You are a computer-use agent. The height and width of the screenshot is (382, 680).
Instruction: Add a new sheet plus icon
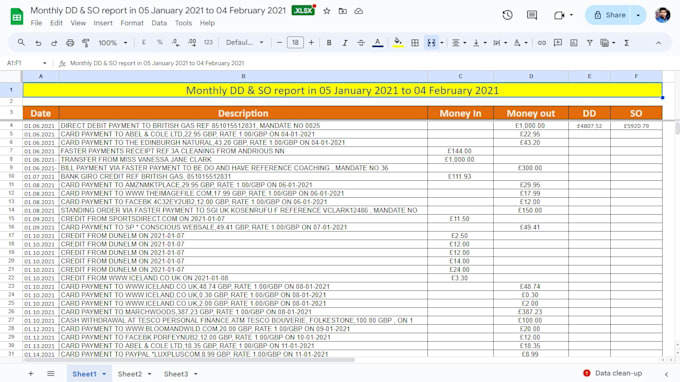point(31,373)
